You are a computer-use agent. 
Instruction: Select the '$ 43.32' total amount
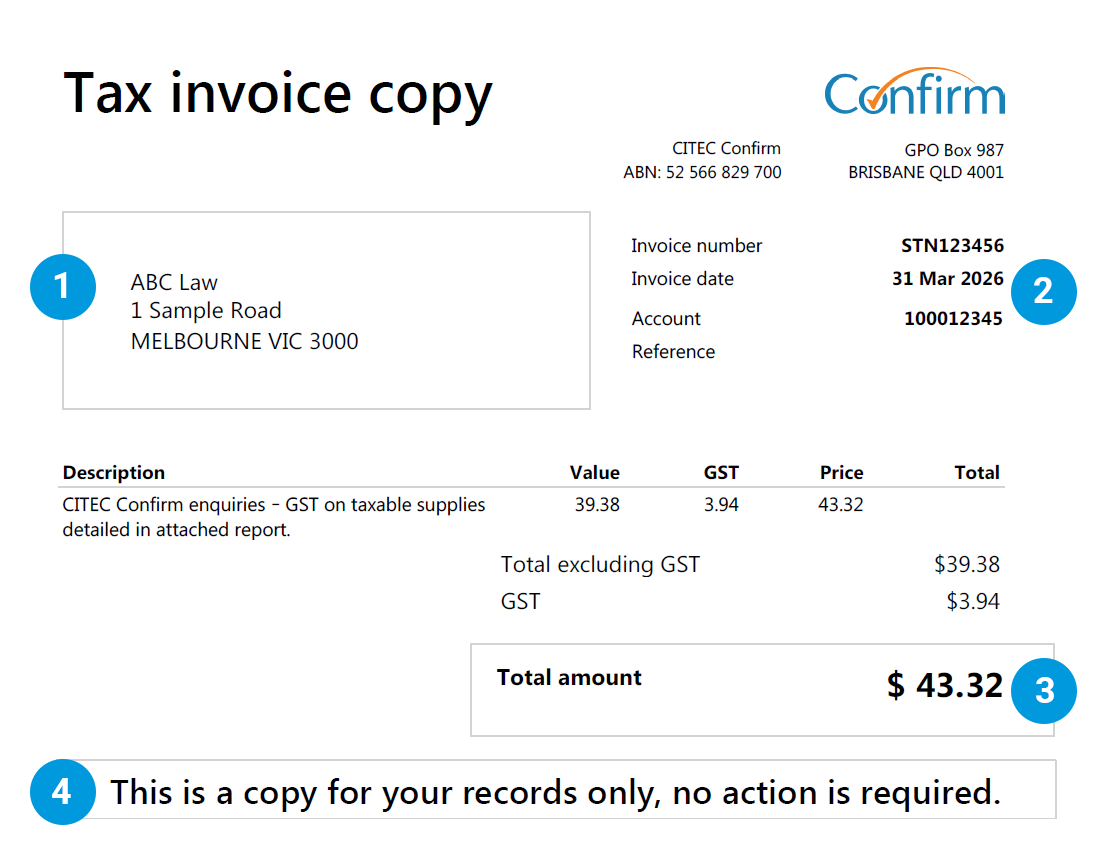click(x=945, y=686)
